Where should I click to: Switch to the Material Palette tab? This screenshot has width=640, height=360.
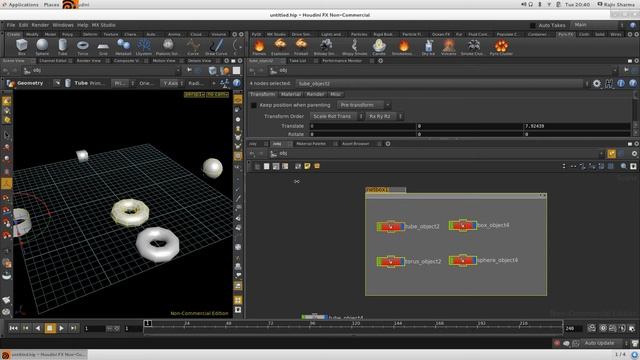[x=311, y=144]
